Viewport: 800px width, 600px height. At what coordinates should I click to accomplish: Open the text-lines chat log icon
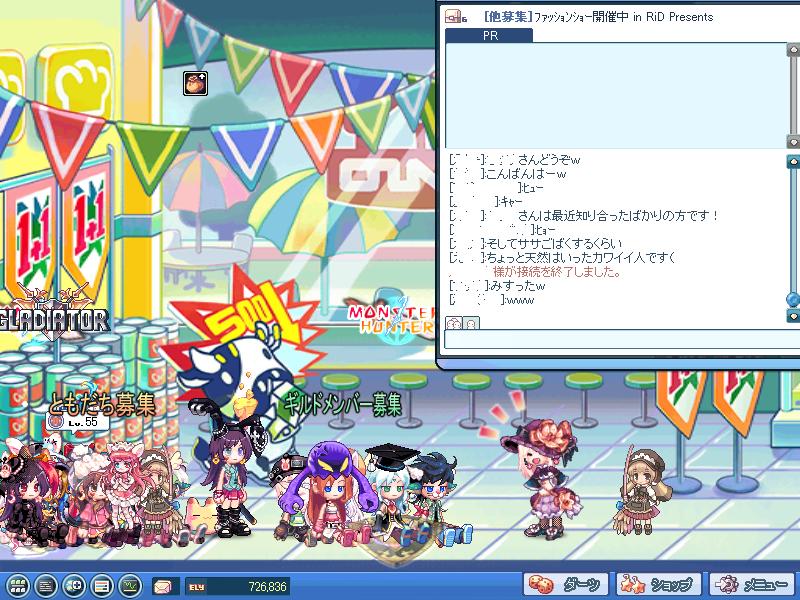coord(47,586)
